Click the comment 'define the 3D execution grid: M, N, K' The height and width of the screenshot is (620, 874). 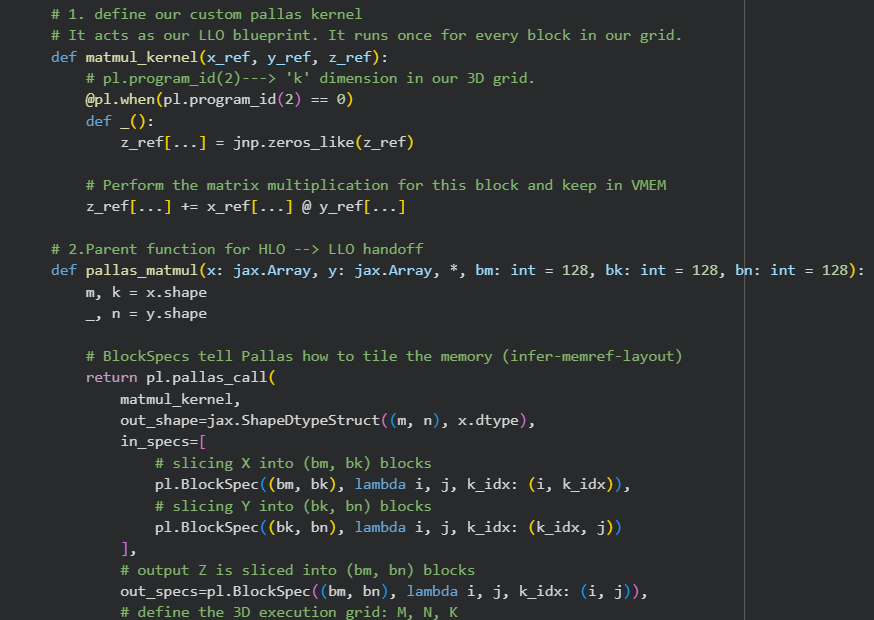289,612
